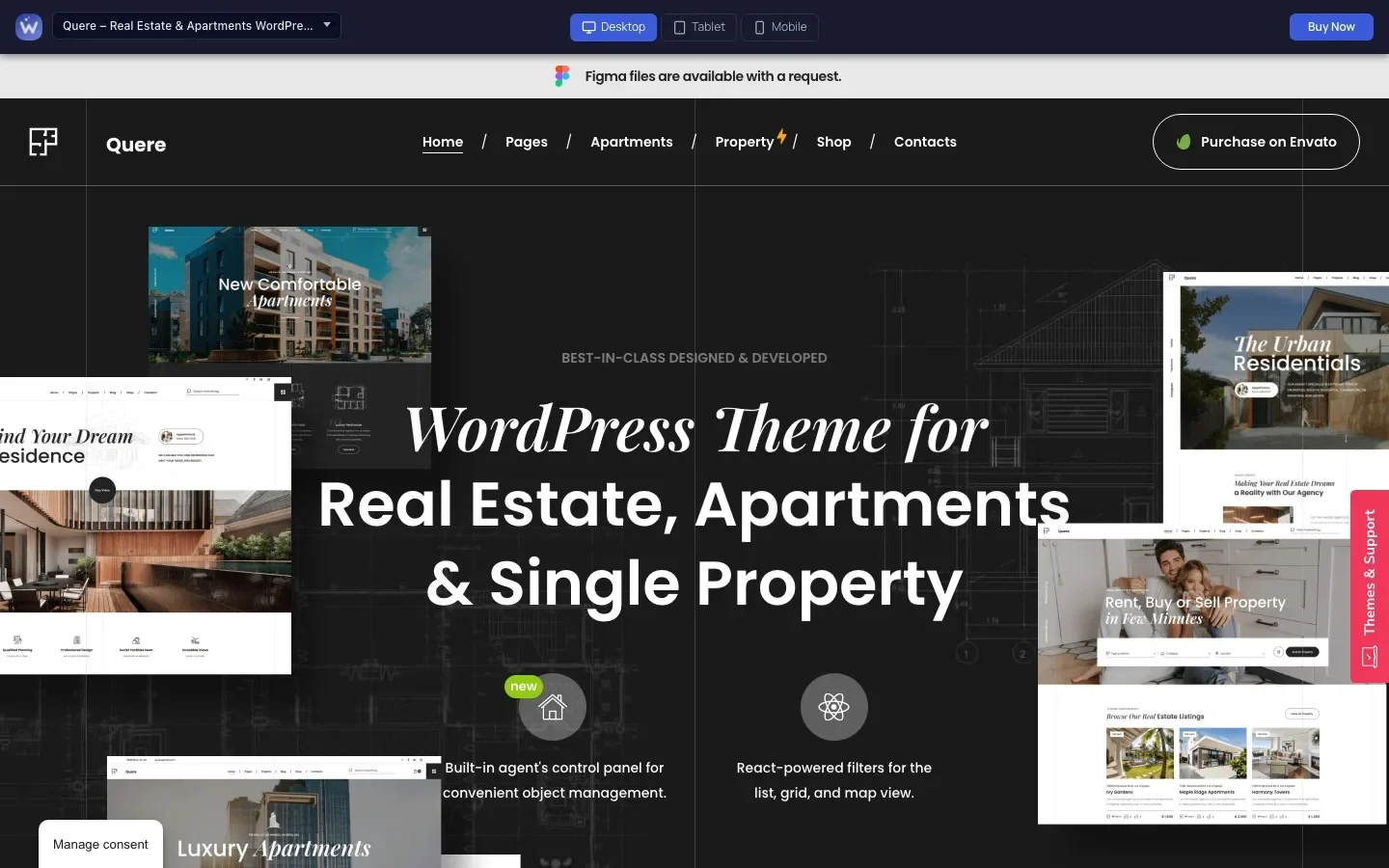1389x868 pixels.
Task: Switch to Desktop preview mode
Action: click(613, 27)
